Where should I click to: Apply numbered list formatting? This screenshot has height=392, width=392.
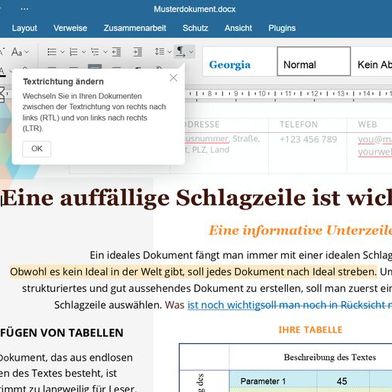click(x=73, y=52)
